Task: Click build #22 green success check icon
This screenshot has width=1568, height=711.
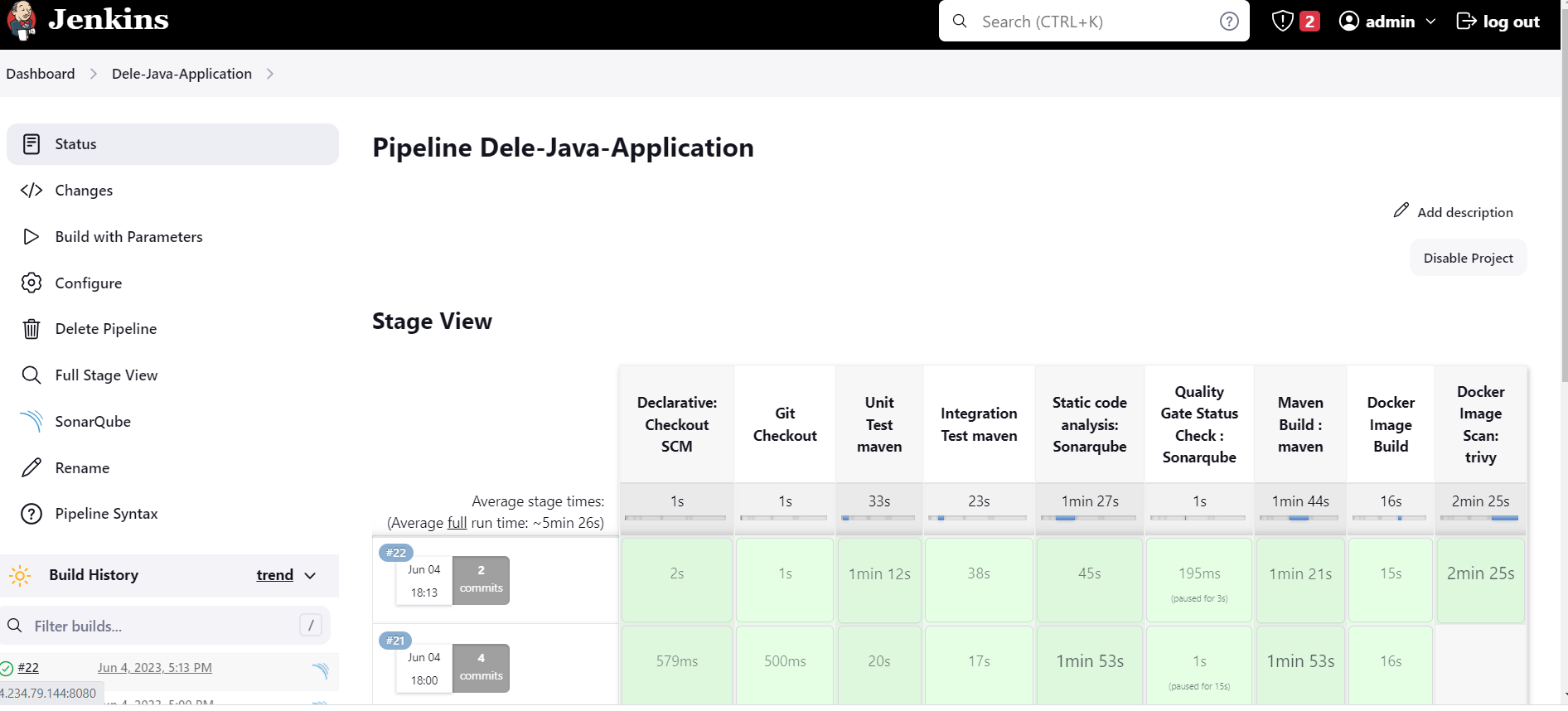Action: tap(7, 668)
